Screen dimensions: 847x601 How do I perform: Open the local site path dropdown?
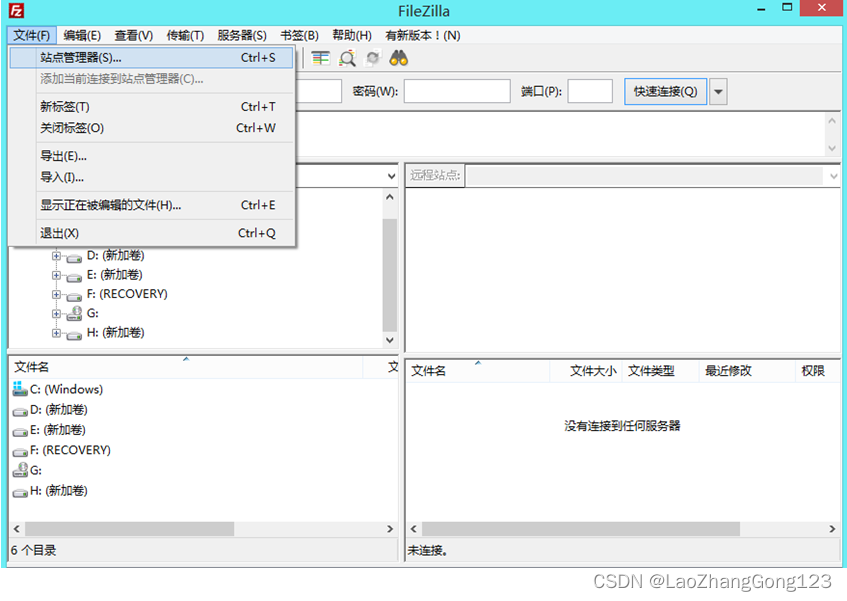pos(392,176)
